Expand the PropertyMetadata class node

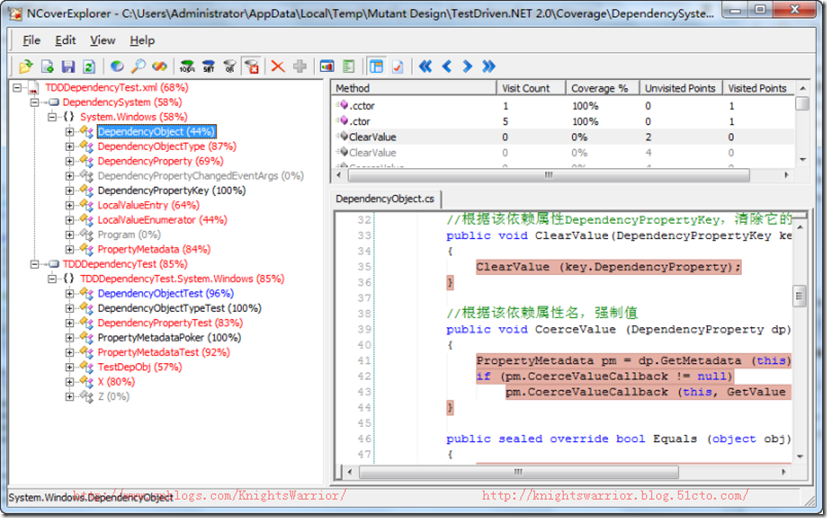[70, 249]
